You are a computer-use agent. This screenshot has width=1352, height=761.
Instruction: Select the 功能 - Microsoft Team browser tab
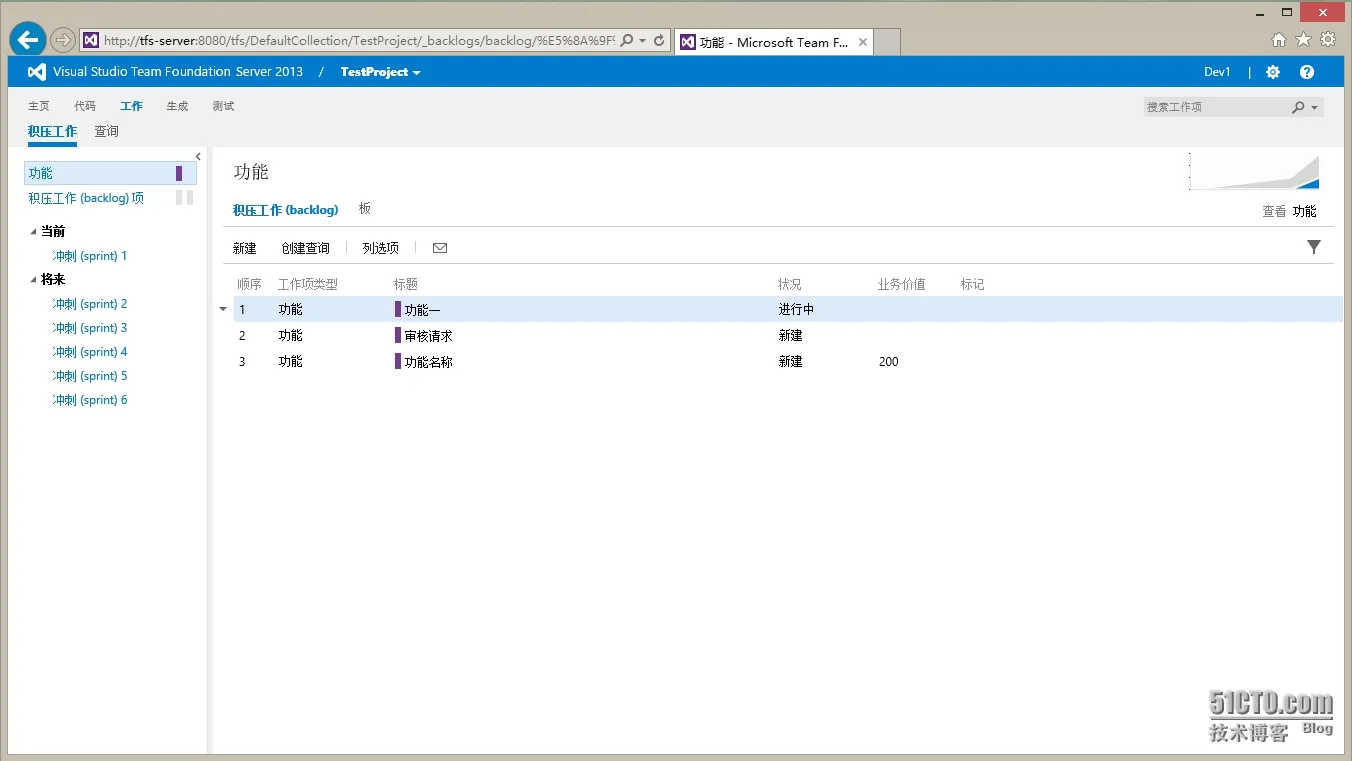pos(773,42)
